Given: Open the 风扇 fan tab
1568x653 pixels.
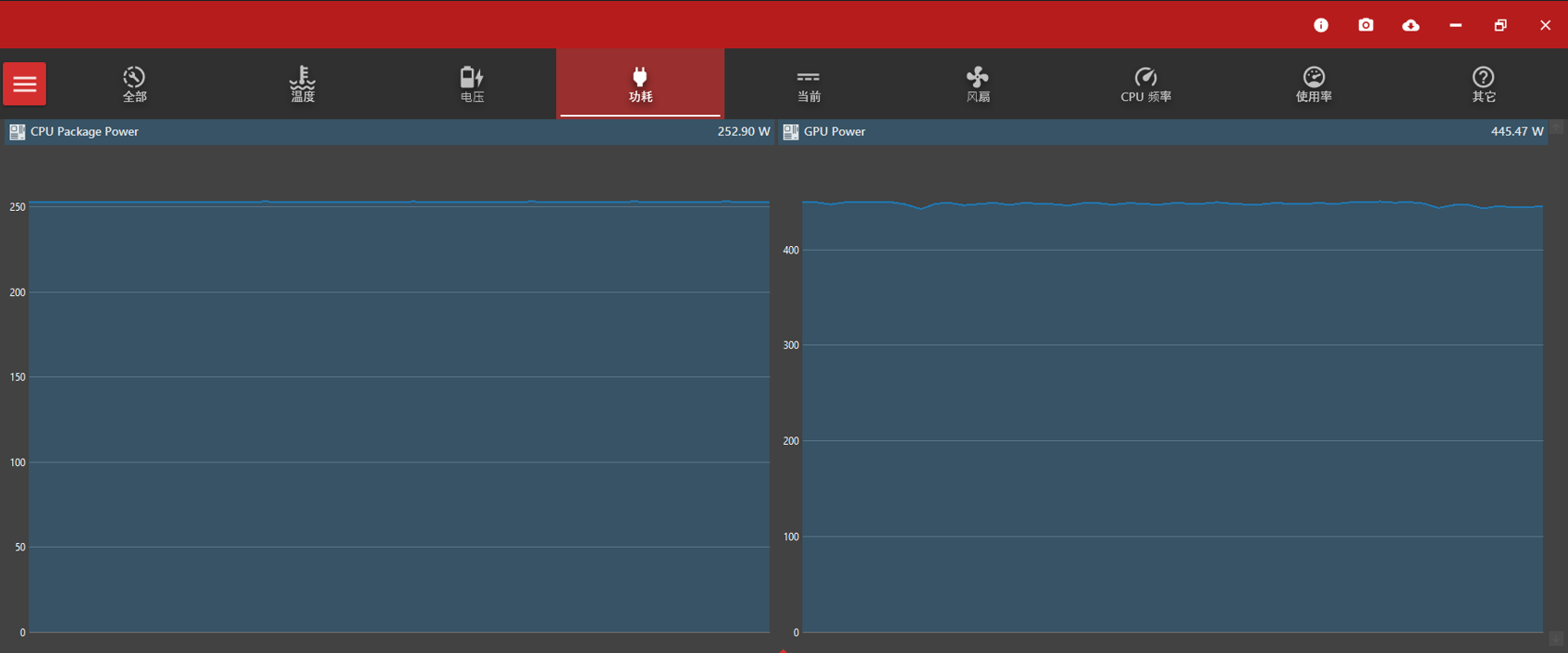Looking at the screenshot, I should (978, 84).
